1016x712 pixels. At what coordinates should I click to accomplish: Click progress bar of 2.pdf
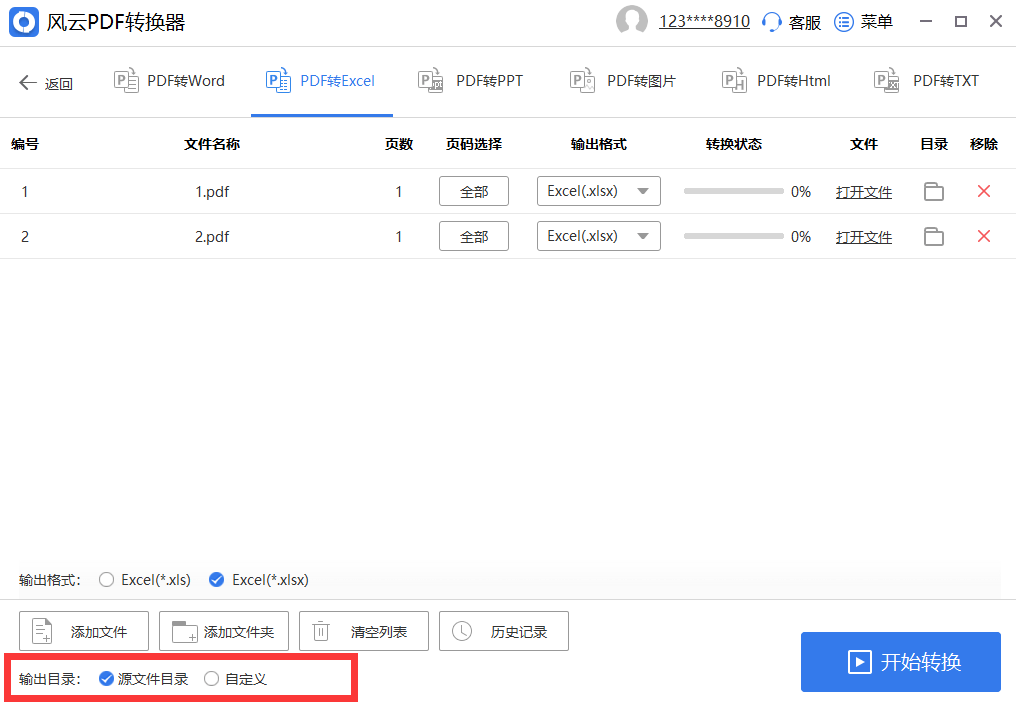(x=733, y=236)
